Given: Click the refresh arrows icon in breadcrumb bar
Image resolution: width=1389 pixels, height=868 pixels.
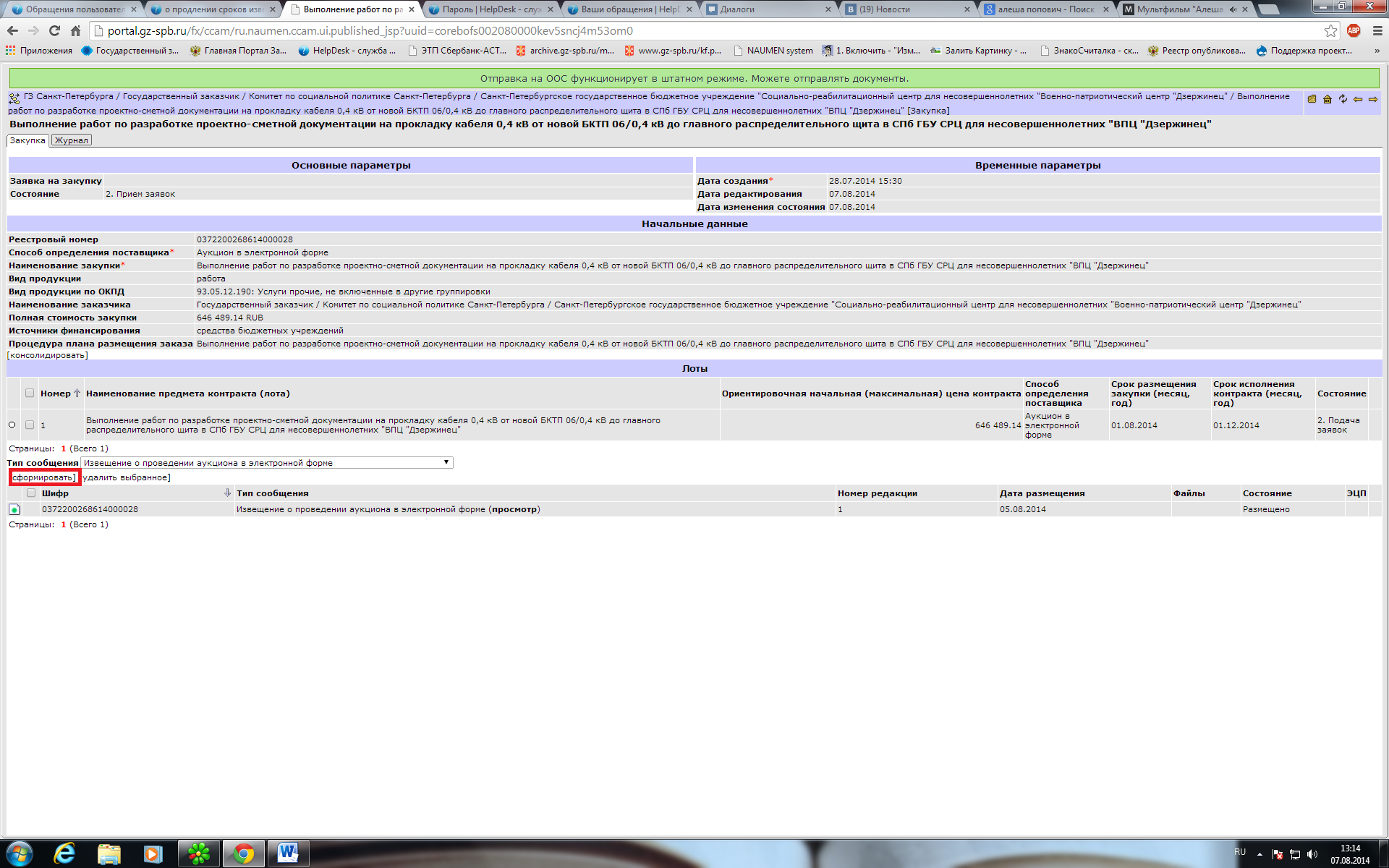Looking at the screenshot, I should [1343, 99].
